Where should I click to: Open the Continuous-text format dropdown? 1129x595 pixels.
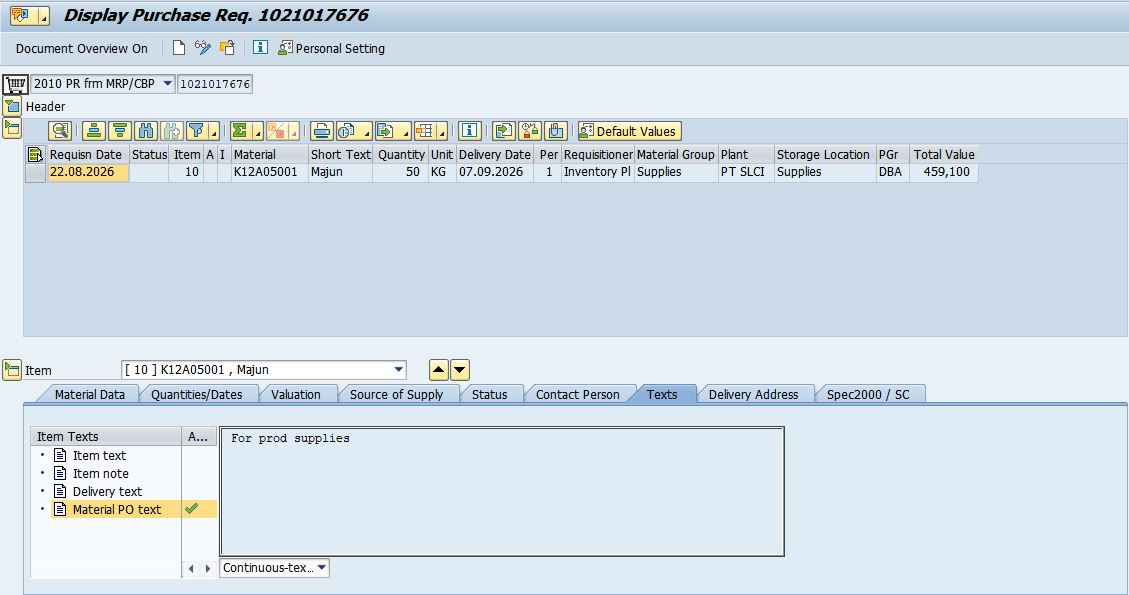[322, 568]
